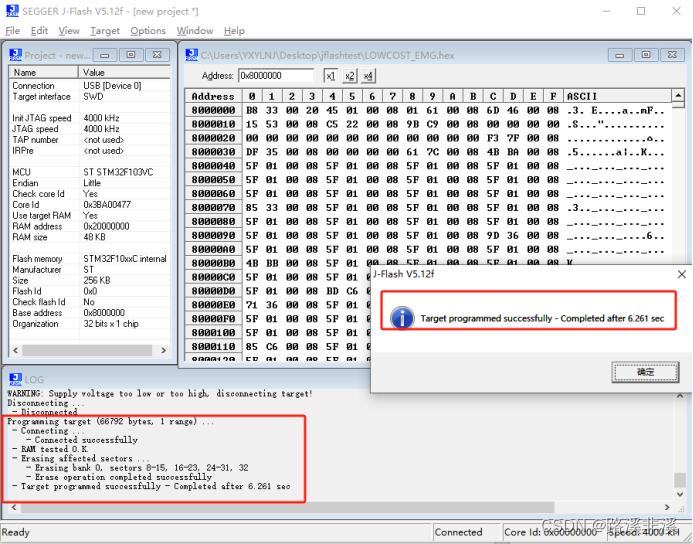Open the Window menu
Screen dimensions: 693x544
click(x=194, y=30)
